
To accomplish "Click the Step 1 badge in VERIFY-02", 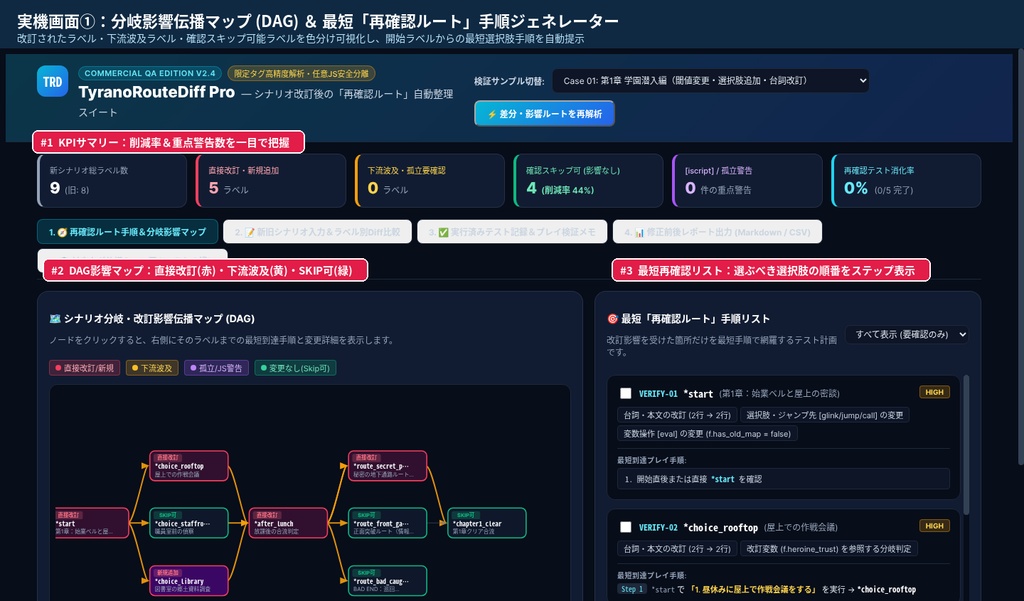I will pos(632,589).
